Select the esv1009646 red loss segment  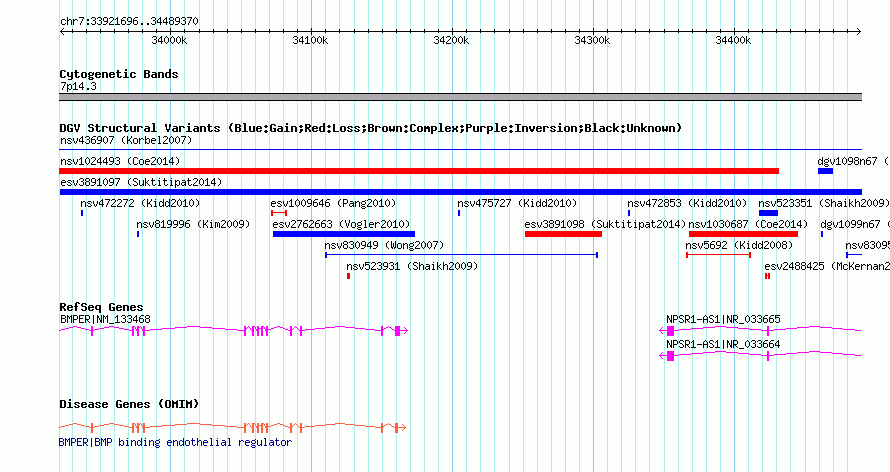coord(279,213)
